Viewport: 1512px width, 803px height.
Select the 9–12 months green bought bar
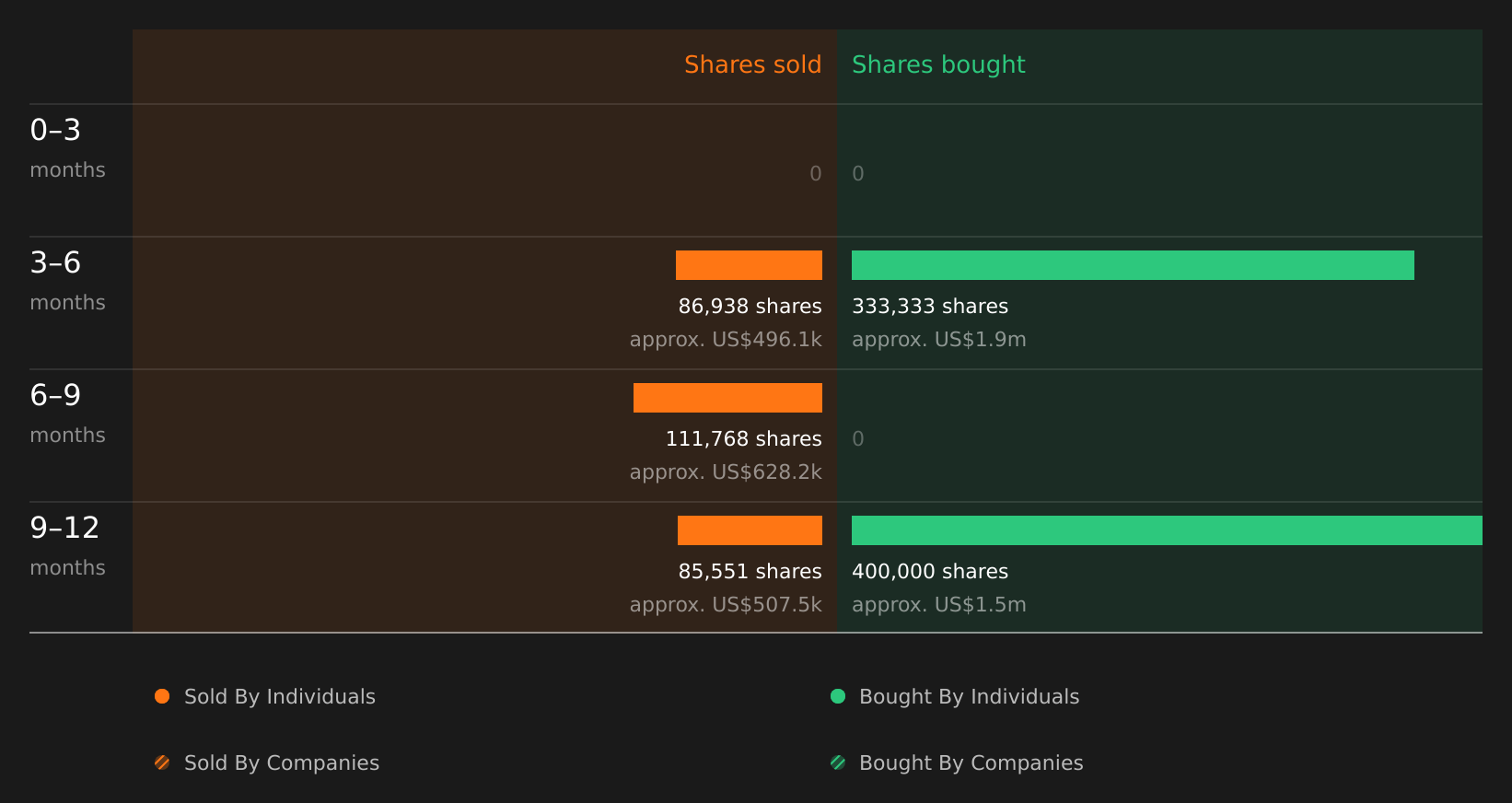[x=1167, y=530]
